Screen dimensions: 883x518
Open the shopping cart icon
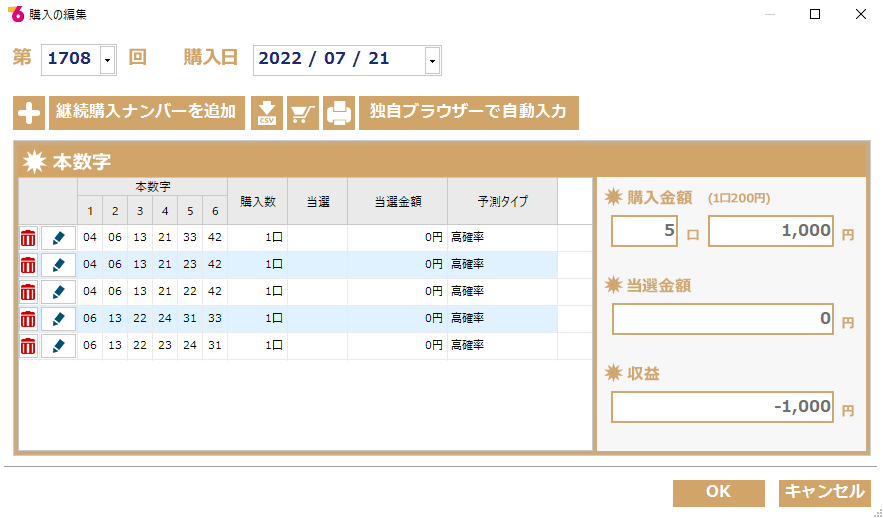click(x=303, y=113)
